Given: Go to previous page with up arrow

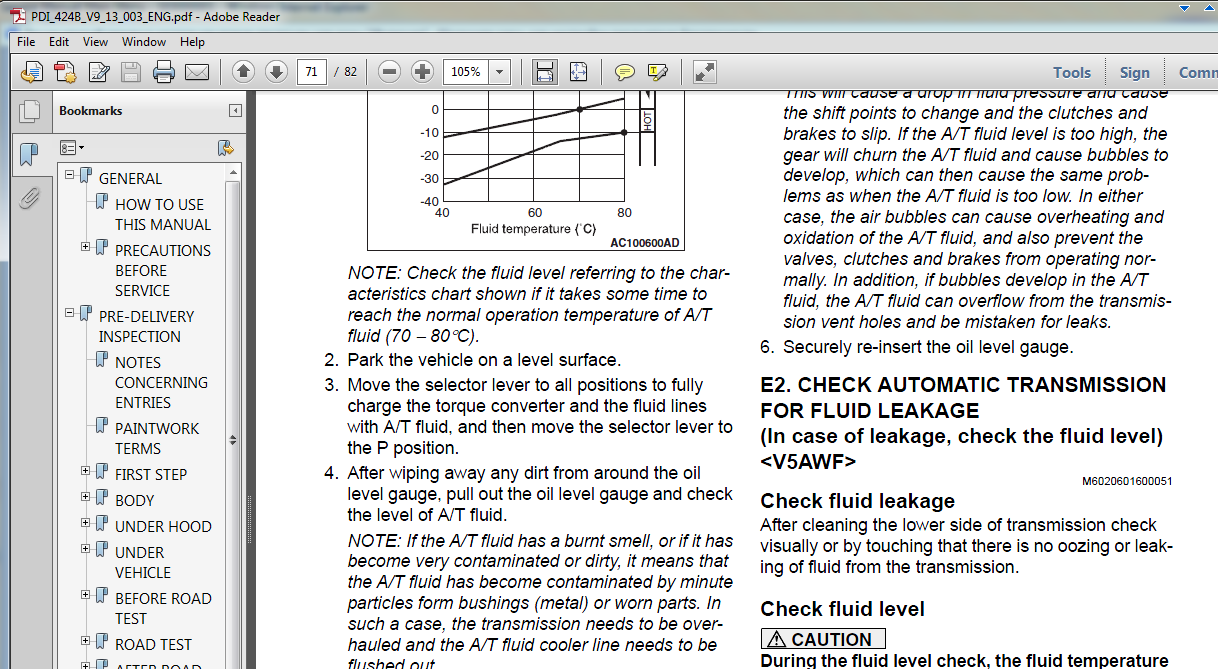Looking at the screenshot, I should click(243, 72).
